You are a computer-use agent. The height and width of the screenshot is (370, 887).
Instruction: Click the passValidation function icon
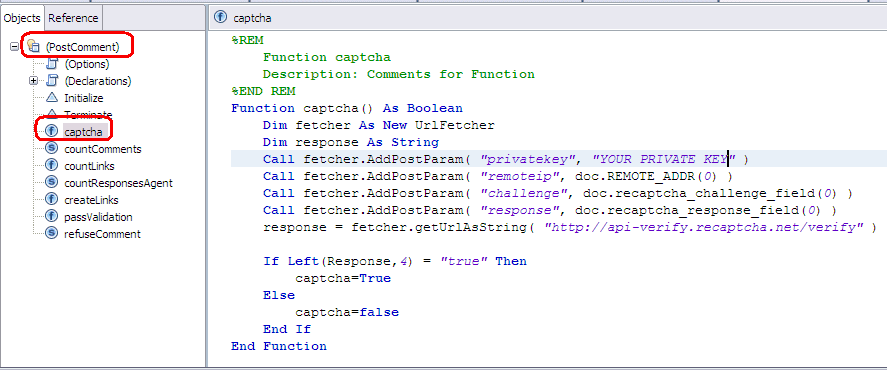pyautogui.click(x=52, y=216)
